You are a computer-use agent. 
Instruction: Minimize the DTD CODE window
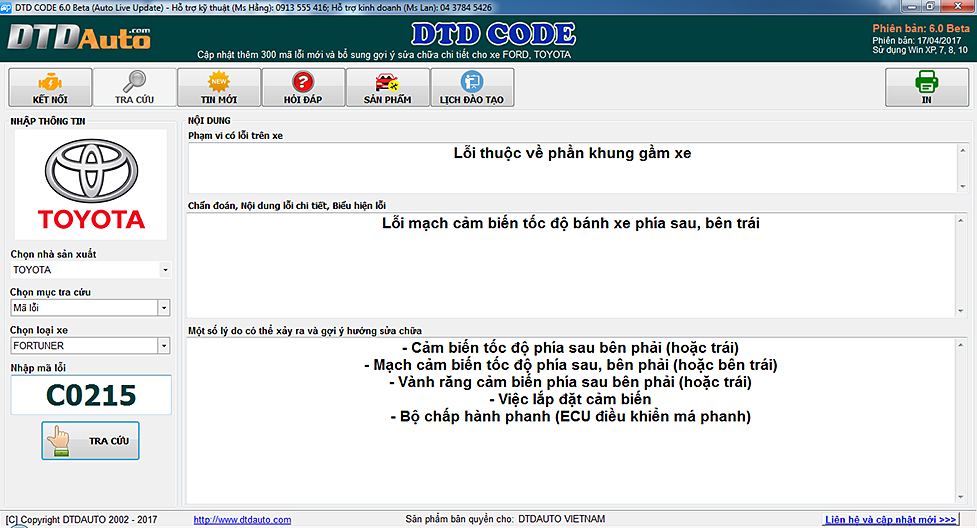[912, 7]
